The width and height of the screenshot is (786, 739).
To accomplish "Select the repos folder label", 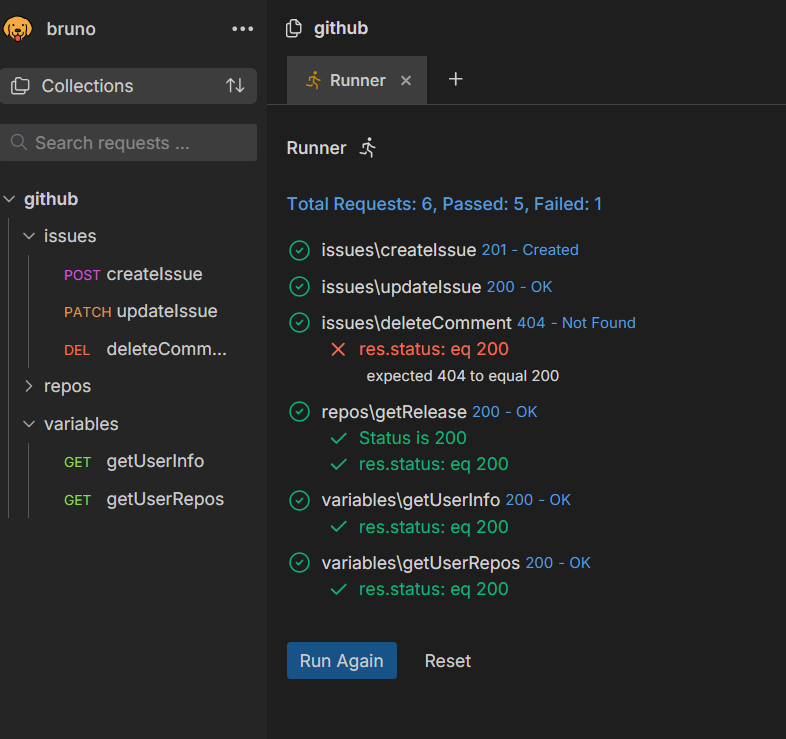I will (68, 387).
